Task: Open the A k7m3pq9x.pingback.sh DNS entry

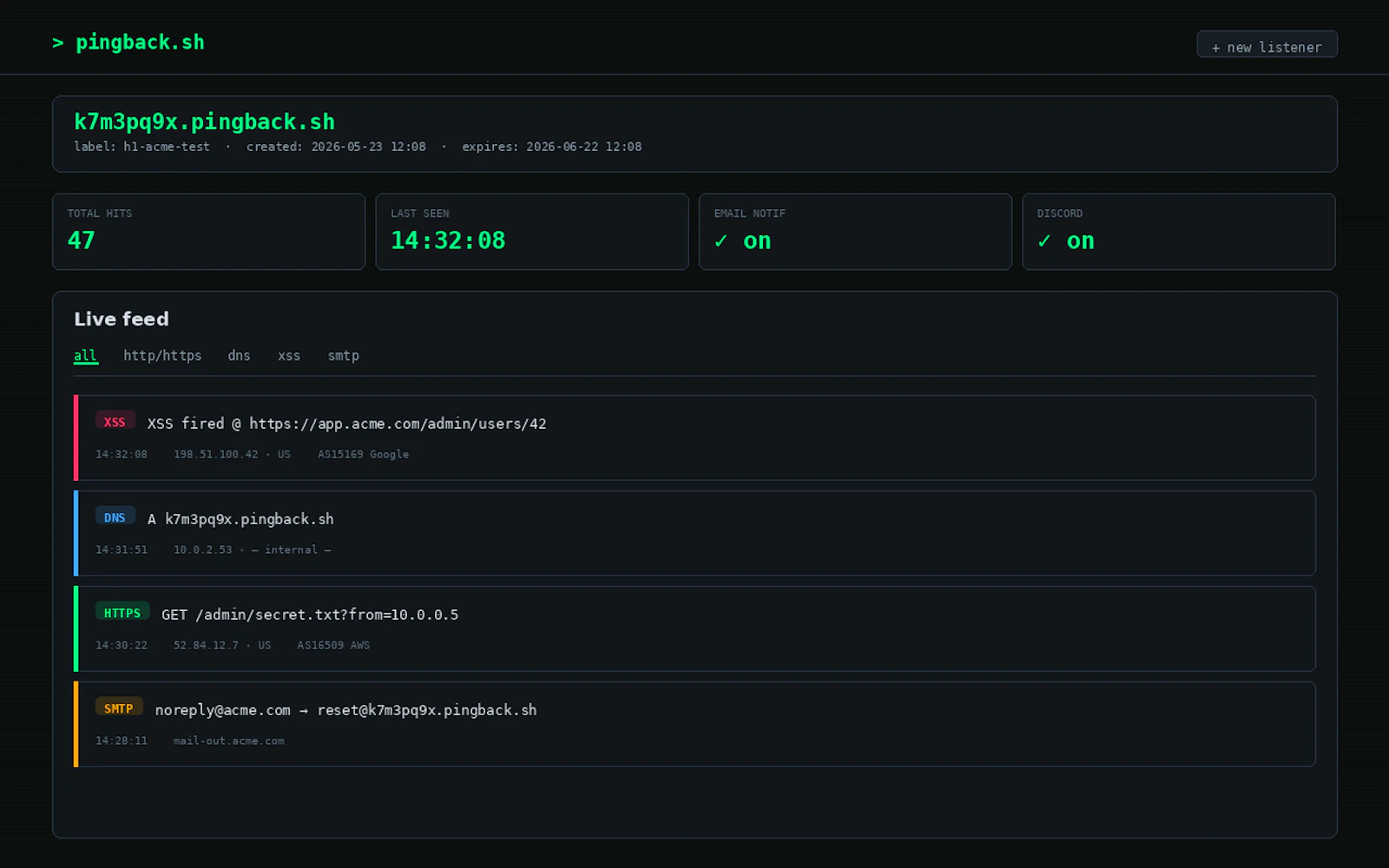Action: pyautogui.click(x=694, y=533)
